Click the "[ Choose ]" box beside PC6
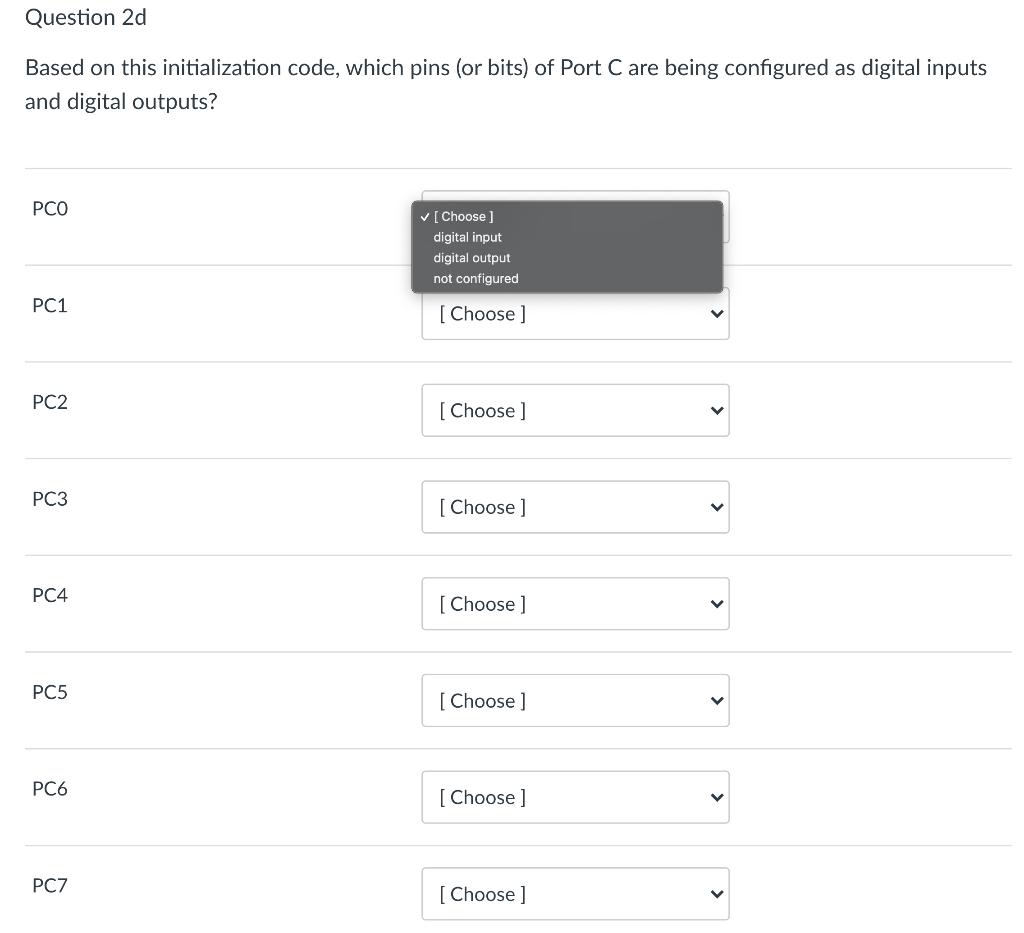 575,797
